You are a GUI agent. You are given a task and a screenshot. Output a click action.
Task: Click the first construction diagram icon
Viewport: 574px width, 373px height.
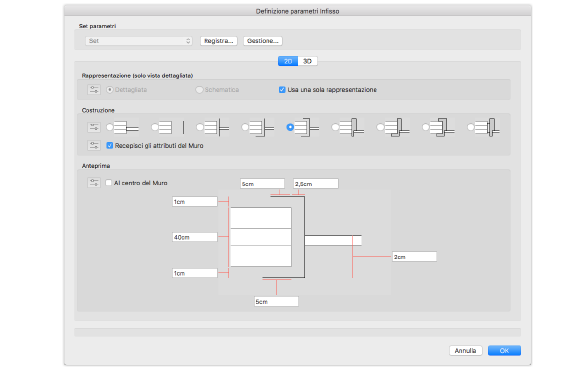tap(127, 127)
